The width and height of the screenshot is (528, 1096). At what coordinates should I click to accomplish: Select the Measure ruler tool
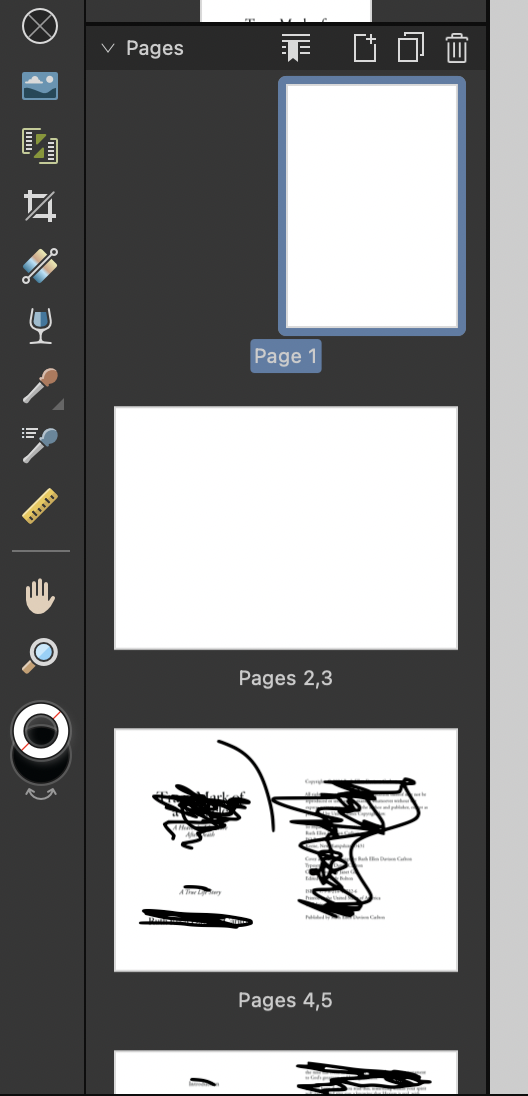40,506
